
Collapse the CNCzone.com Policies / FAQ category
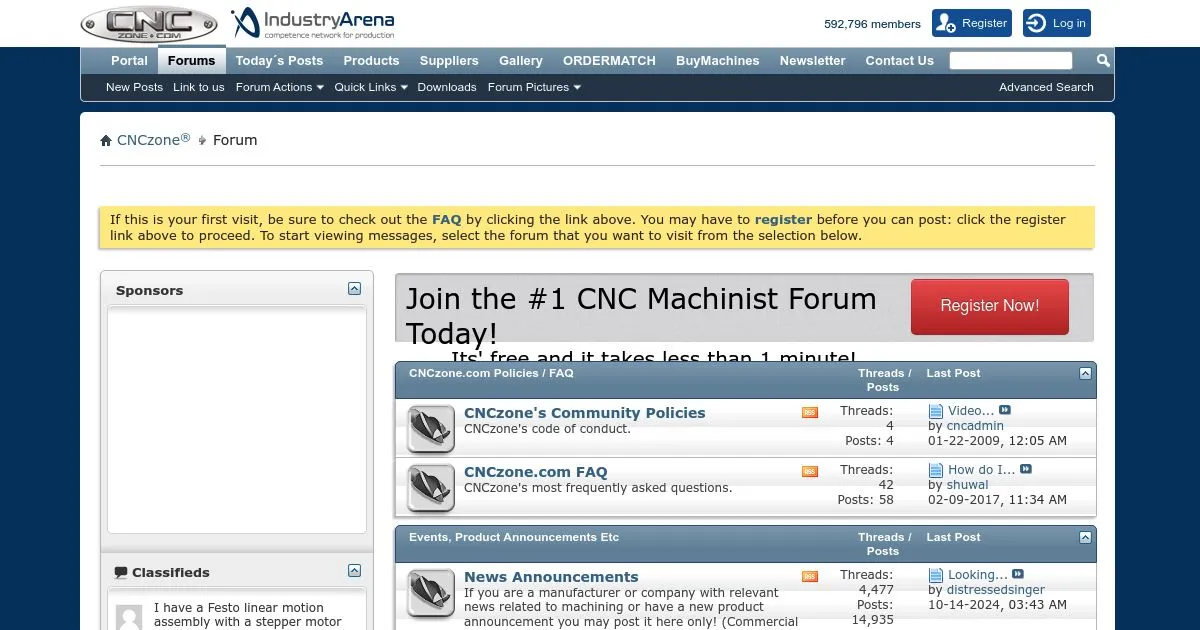1085,373
